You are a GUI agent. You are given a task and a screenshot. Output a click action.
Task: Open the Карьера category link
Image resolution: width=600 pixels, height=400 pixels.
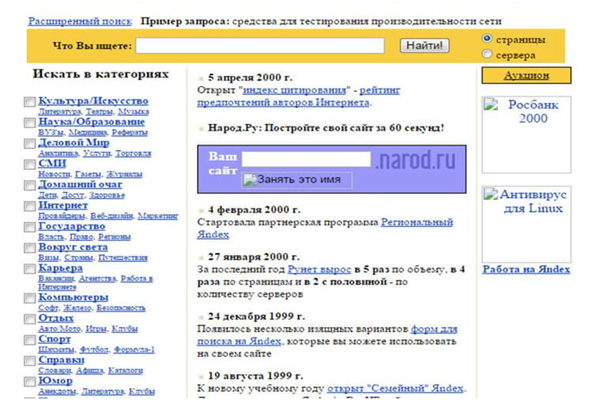(x=60, y=268)
